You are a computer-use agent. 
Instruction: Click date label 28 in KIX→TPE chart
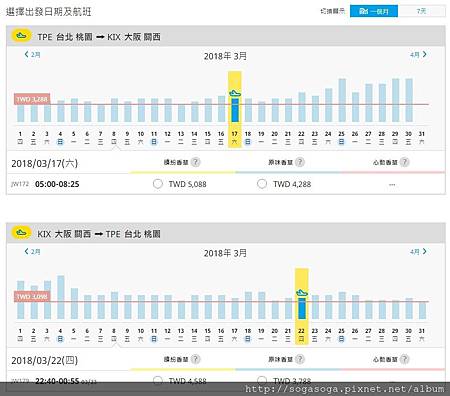pos(382,331)
